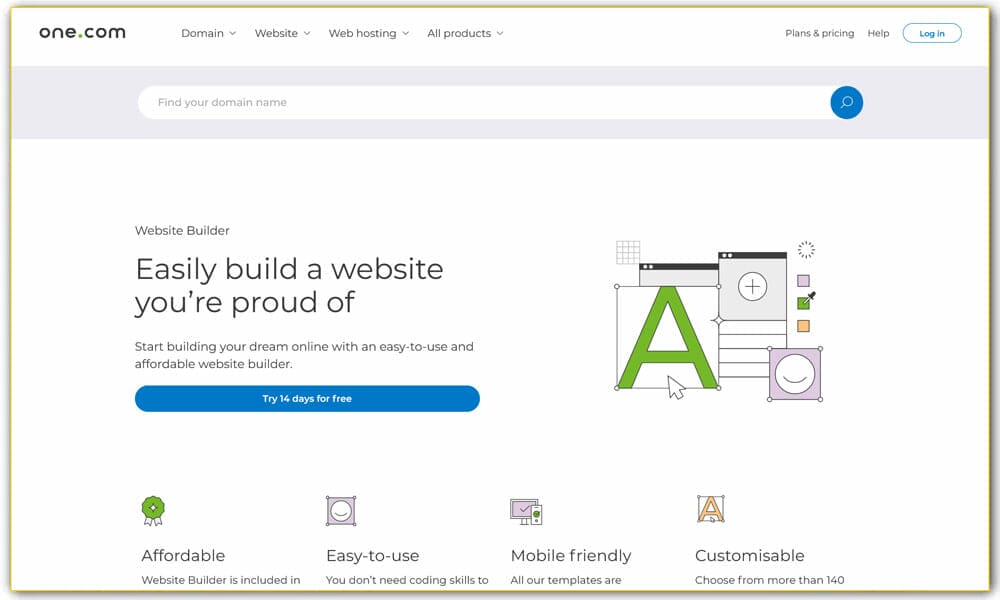Click the plus circle in the illustration

752,288
